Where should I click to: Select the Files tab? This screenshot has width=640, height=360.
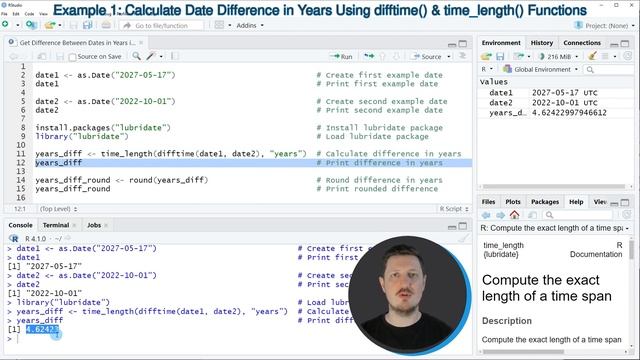488,202
